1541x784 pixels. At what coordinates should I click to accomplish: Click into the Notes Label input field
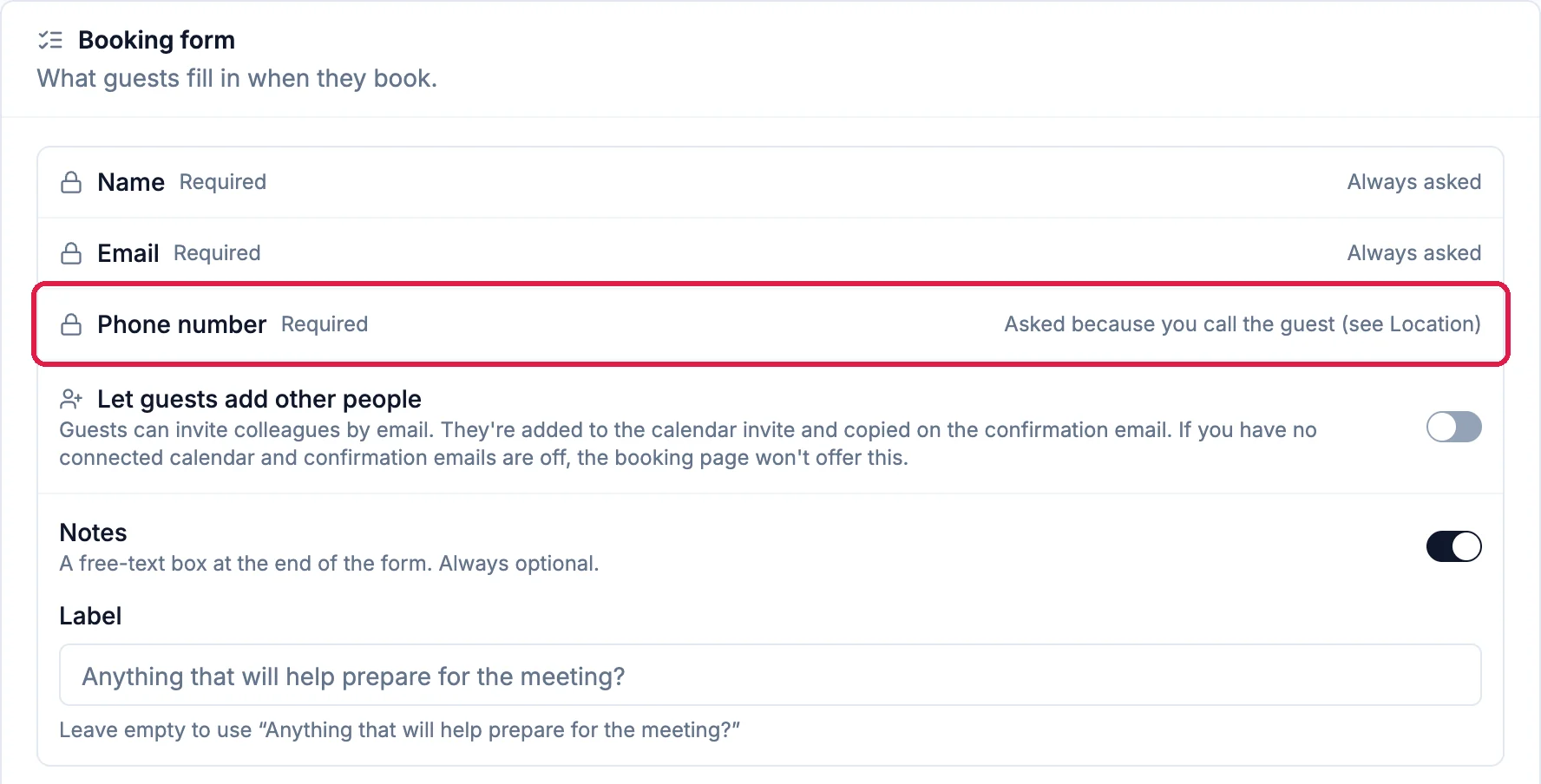tap(770, 675)
